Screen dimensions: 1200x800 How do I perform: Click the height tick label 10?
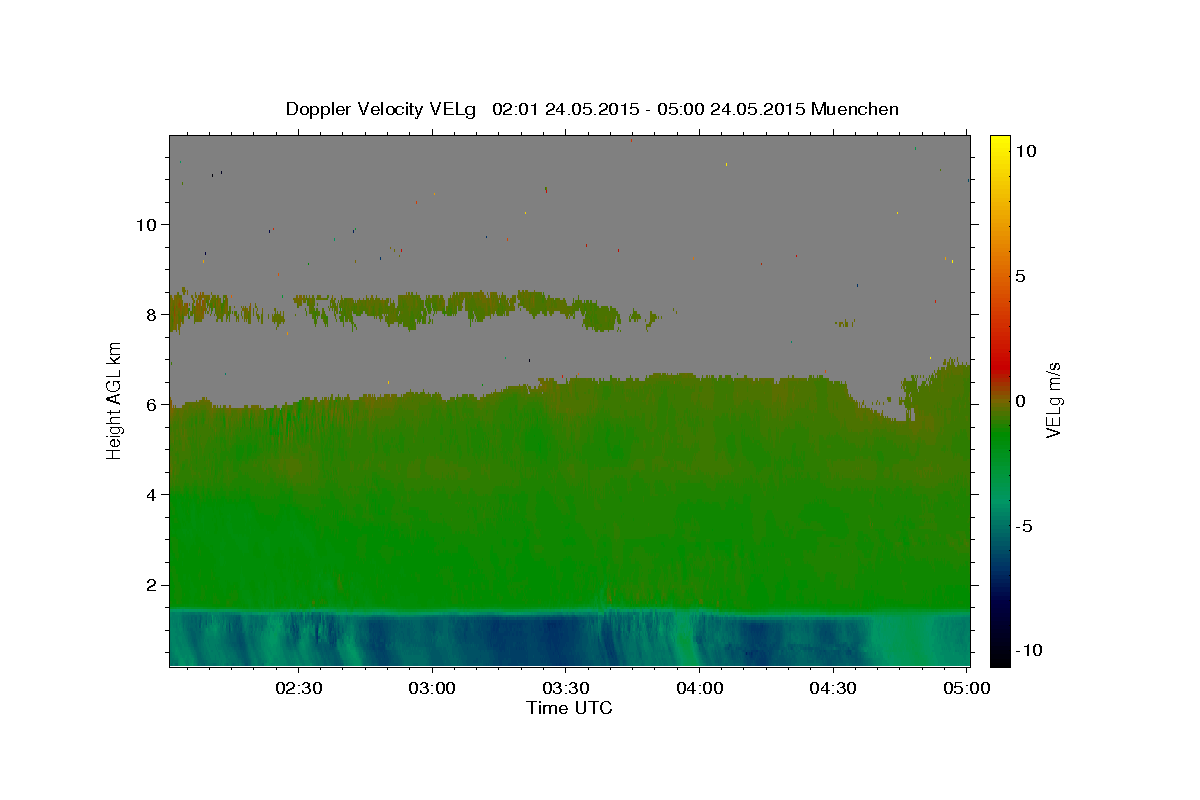click(x=146, y=224)
